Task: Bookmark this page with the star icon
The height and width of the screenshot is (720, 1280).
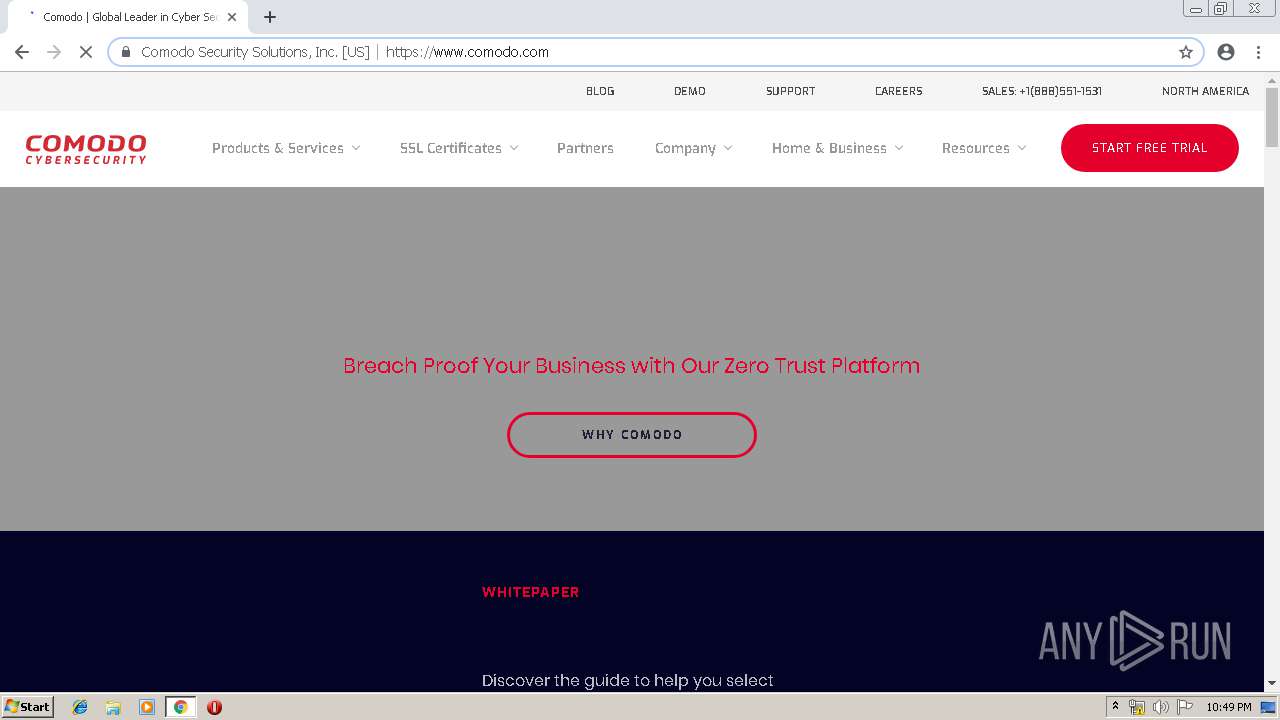Action: coord(1186,52)
